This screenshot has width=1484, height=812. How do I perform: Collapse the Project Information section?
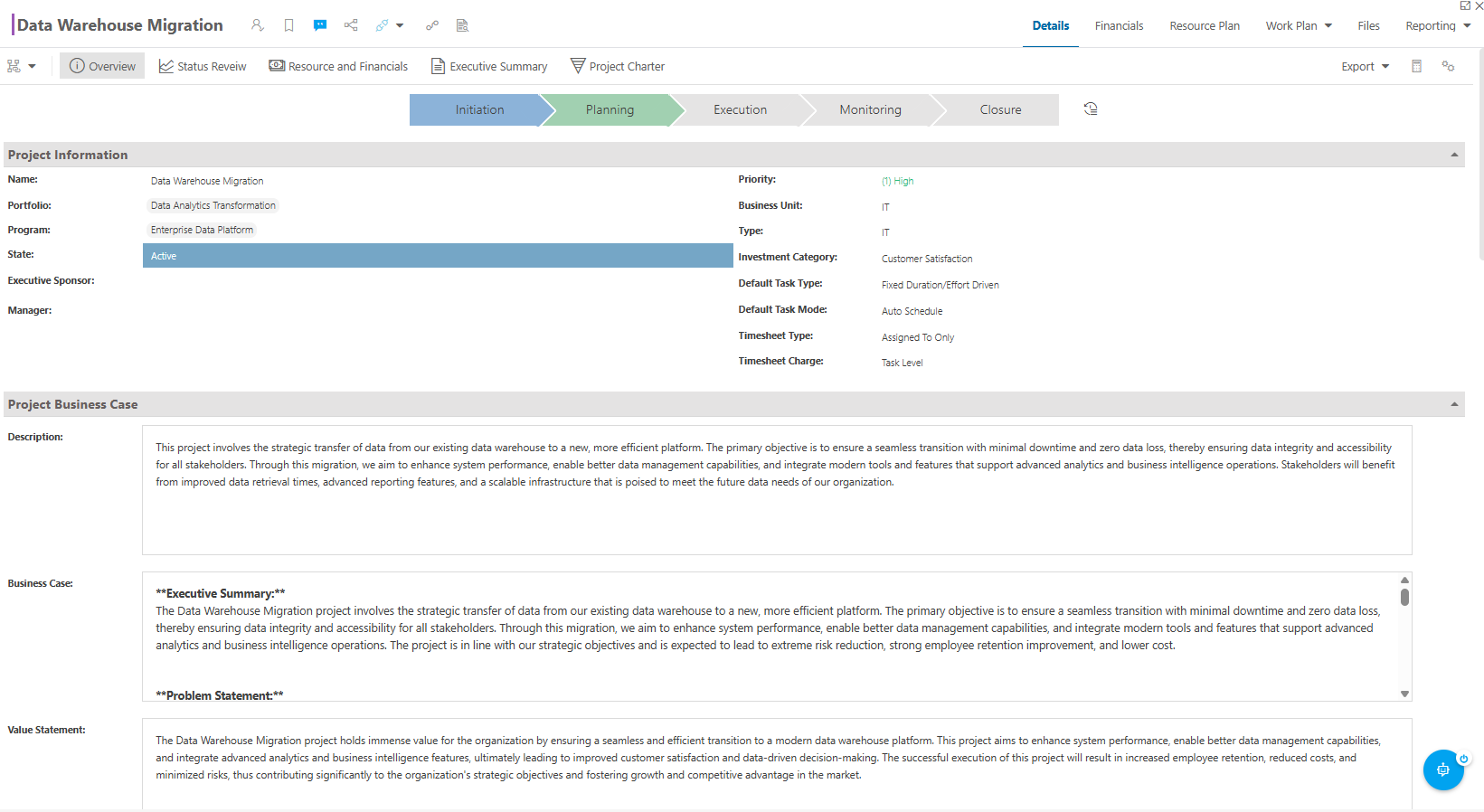1454,155
